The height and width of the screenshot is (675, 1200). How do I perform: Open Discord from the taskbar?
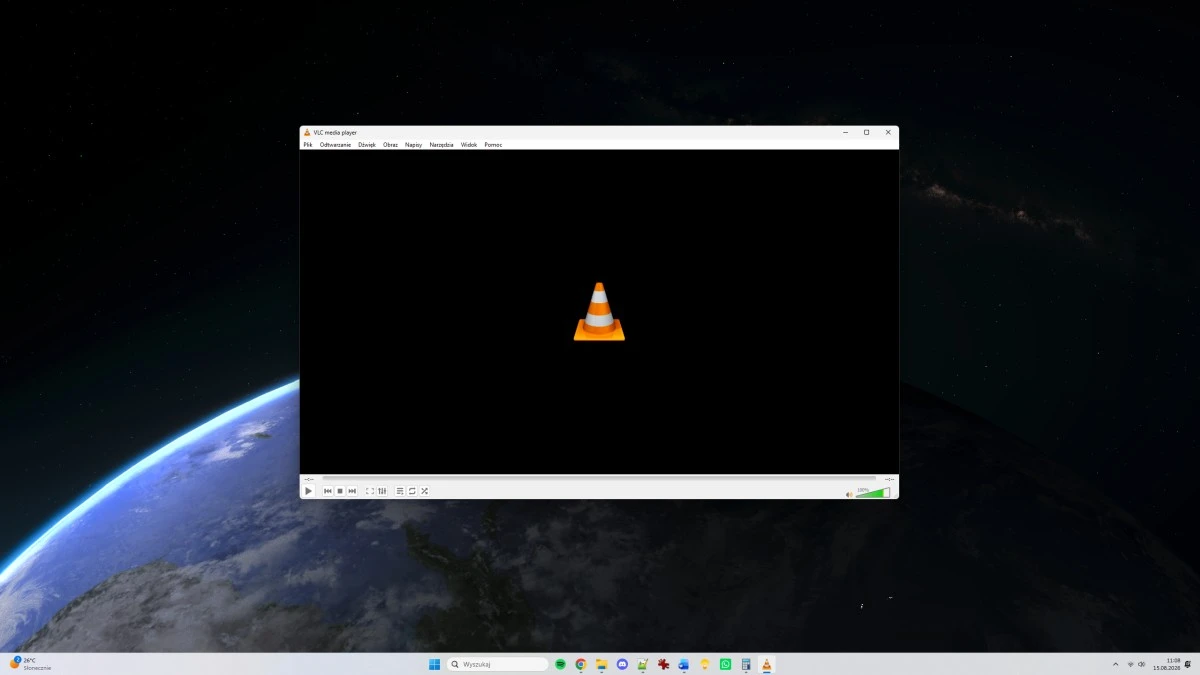622,664
